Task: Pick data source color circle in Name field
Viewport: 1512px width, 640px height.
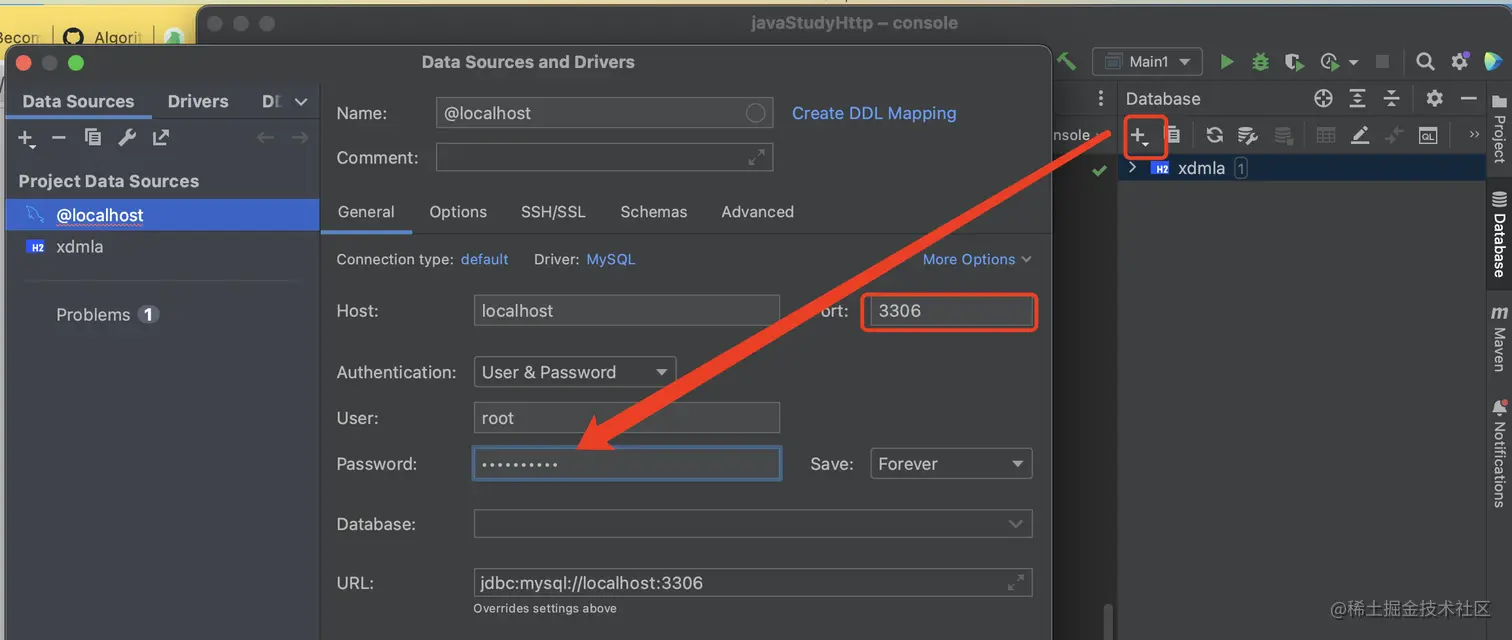Action: [x=756, y=113]
